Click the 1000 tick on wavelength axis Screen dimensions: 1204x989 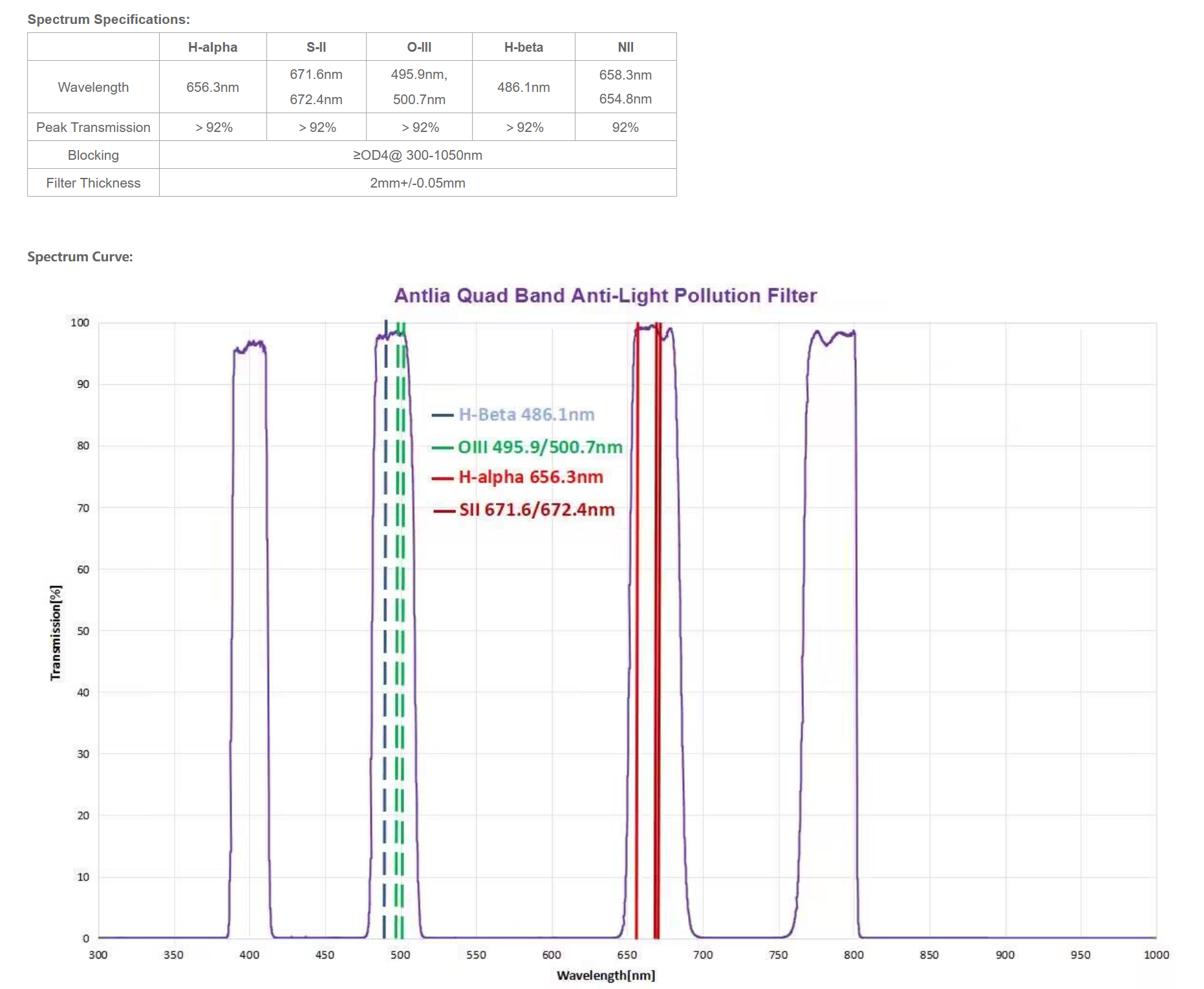1156,955
